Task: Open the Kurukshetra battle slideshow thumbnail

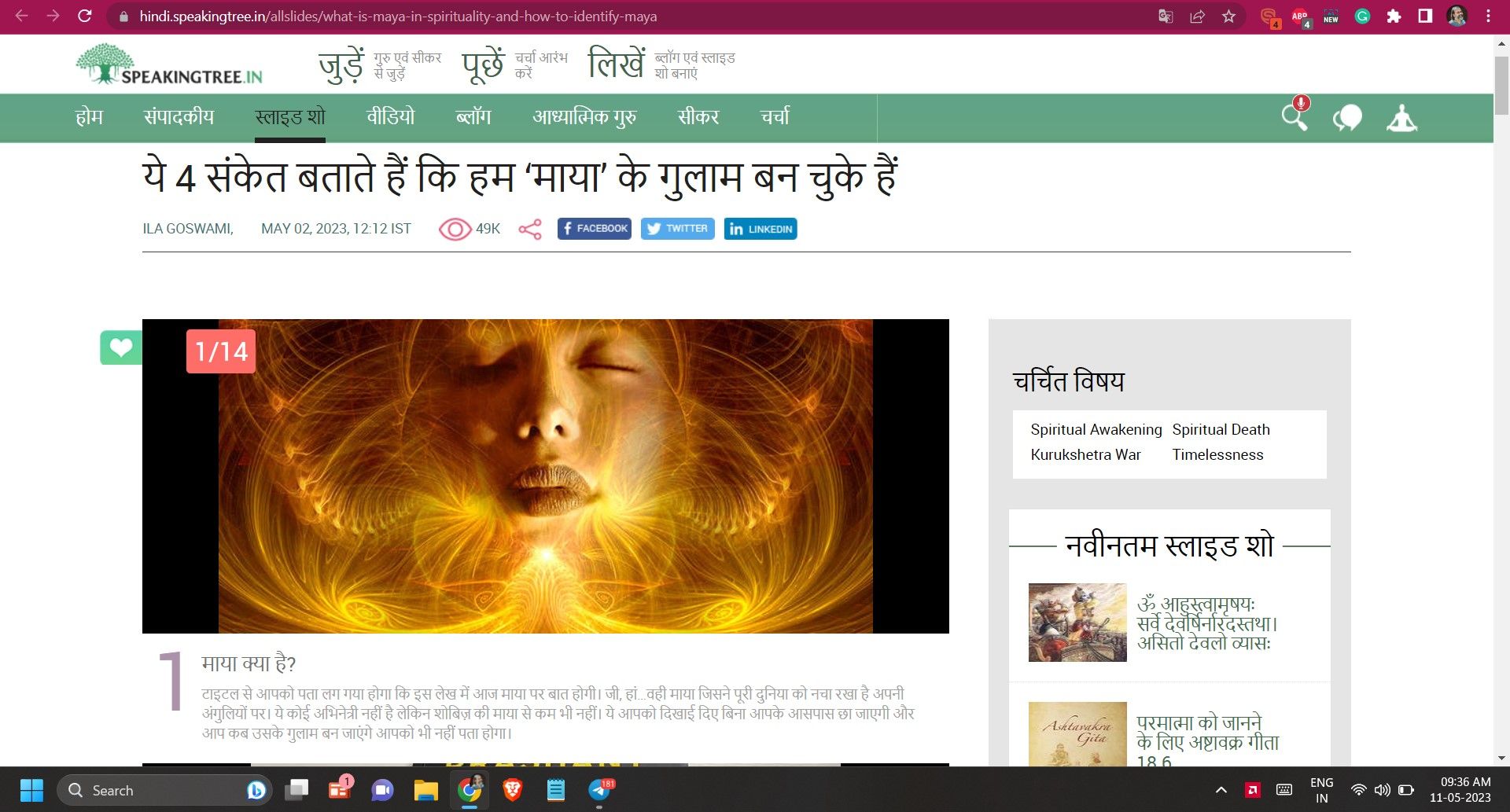Action: (1077, 622)
